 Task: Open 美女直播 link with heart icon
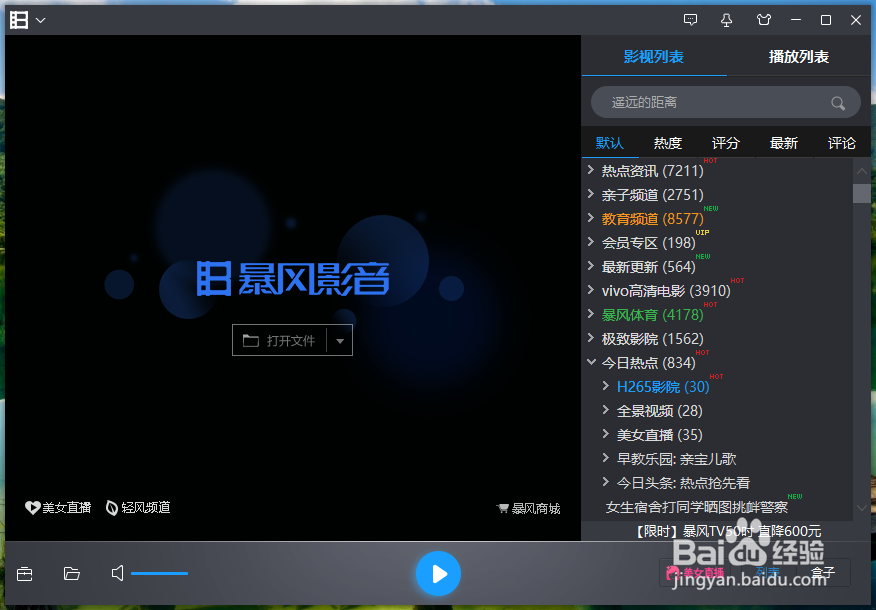point(58,507)
